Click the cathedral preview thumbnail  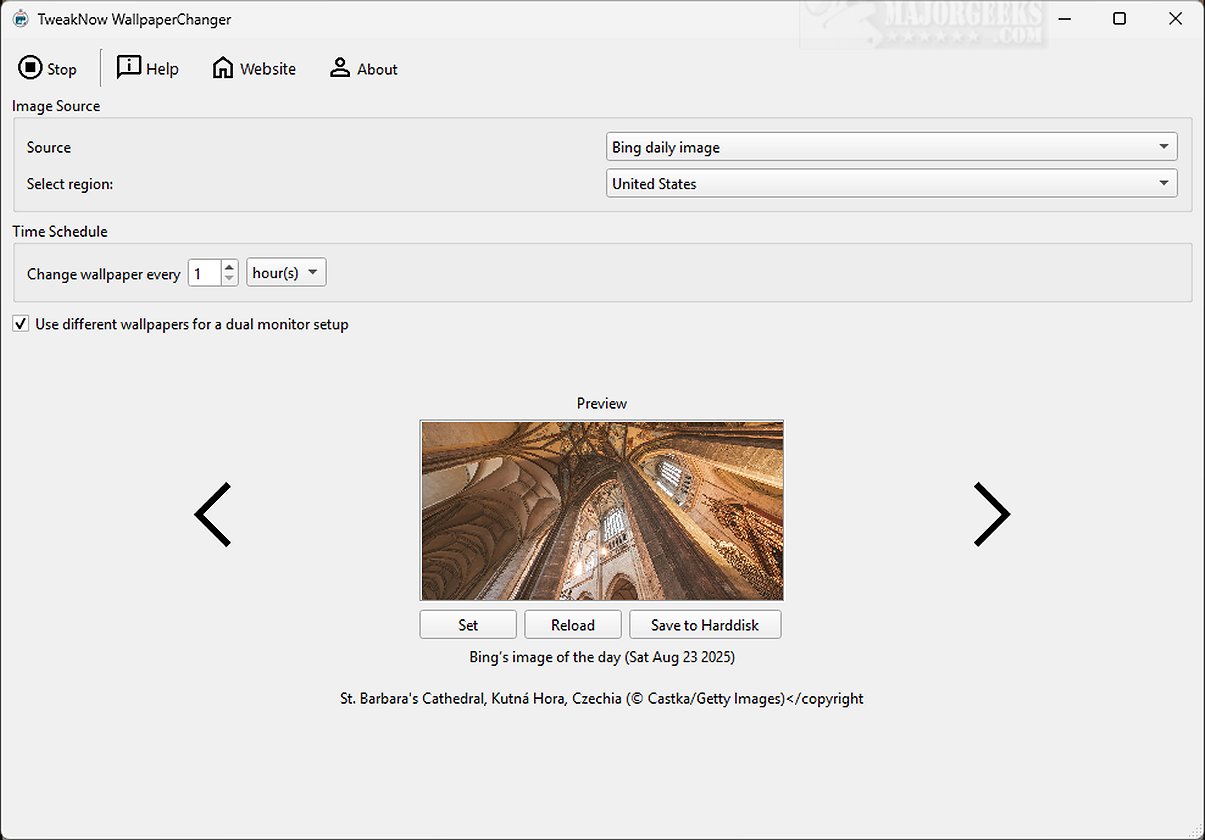602,510
